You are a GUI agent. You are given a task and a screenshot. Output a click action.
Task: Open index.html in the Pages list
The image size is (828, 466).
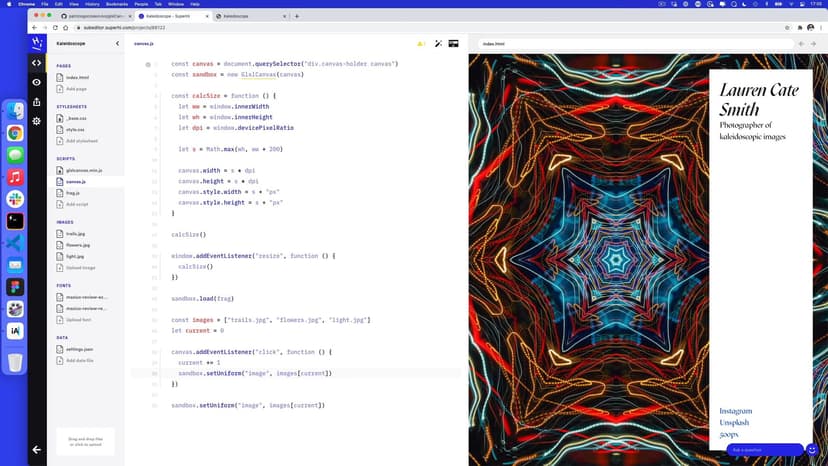coord(77,77)
